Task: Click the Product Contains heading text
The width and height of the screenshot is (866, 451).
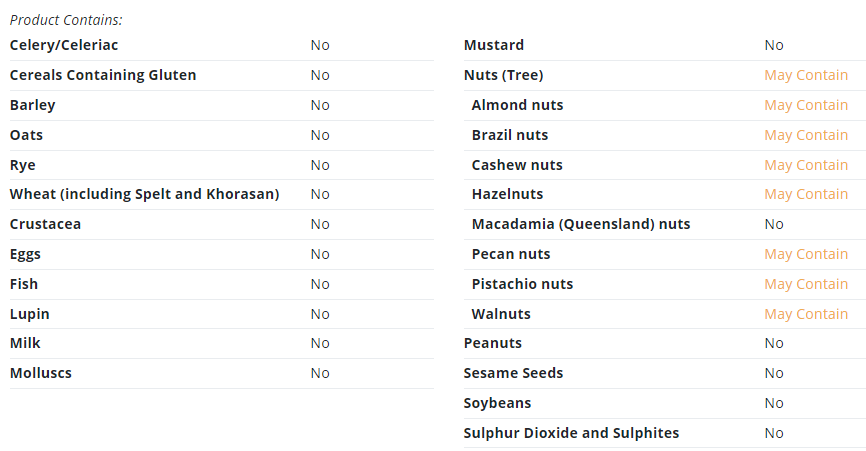Action: point(66,20)
